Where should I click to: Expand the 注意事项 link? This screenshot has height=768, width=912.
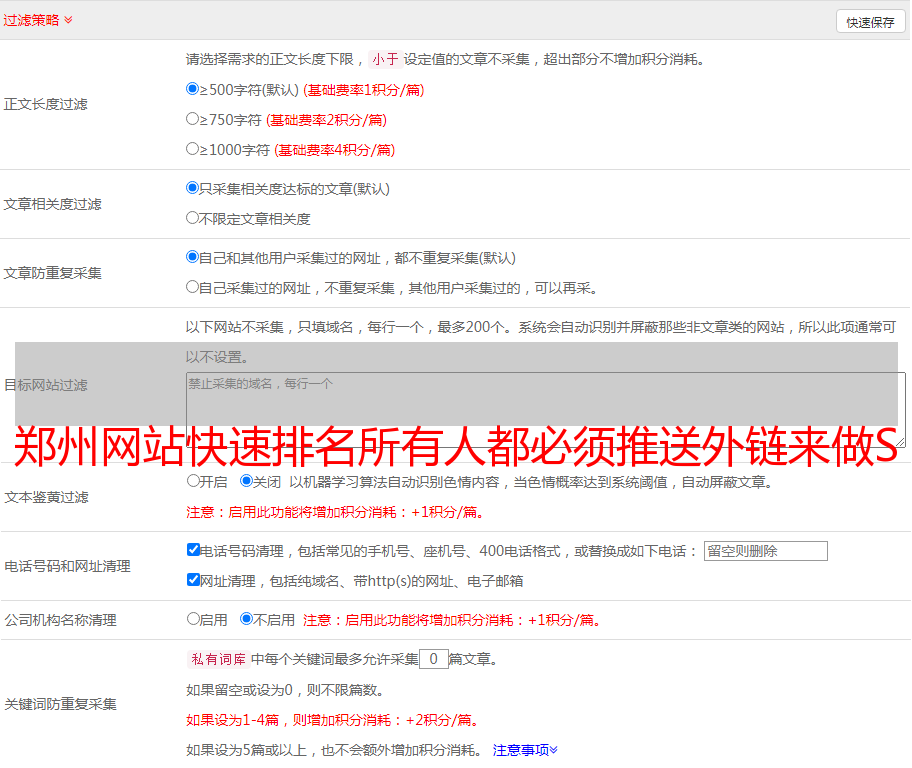coord(525,751)
